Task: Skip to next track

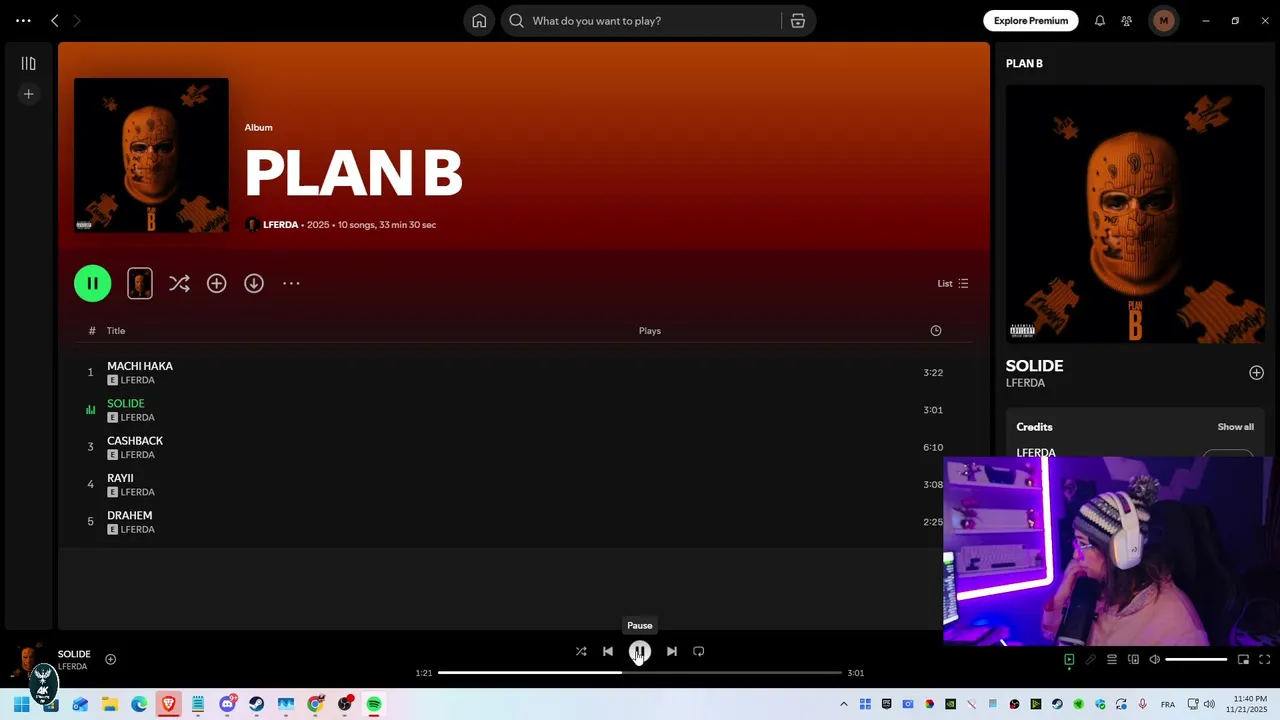Action: tap(672, 651)
